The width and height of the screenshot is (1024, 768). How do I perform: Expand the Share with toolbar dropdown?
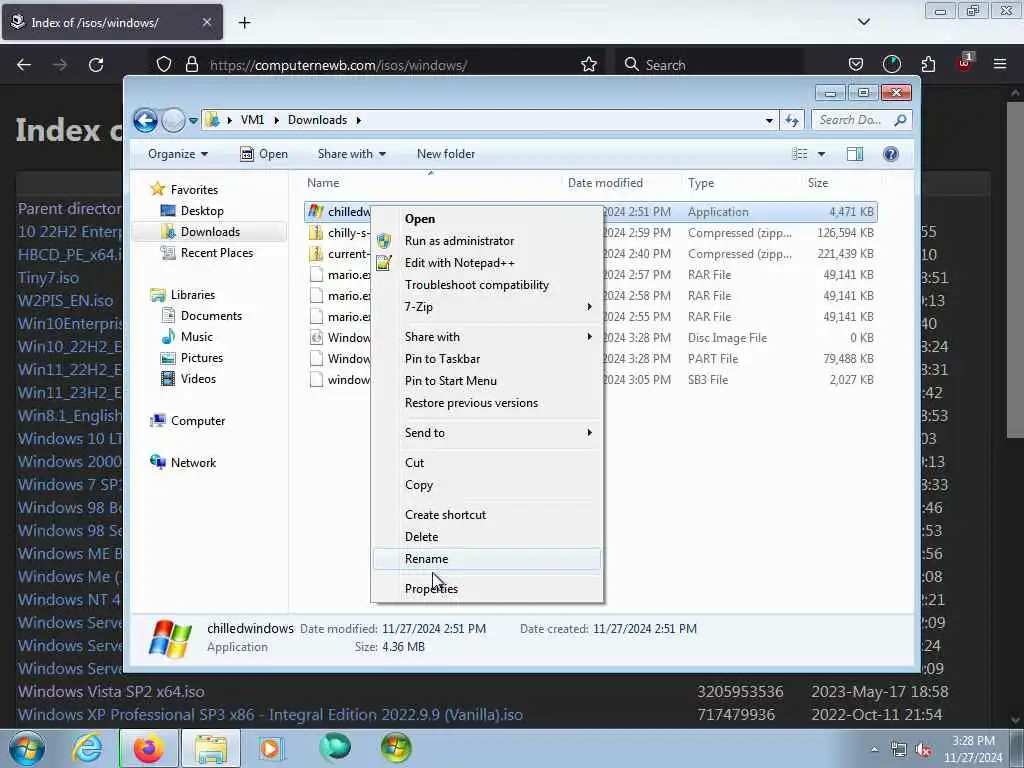[x=351, y=154]
